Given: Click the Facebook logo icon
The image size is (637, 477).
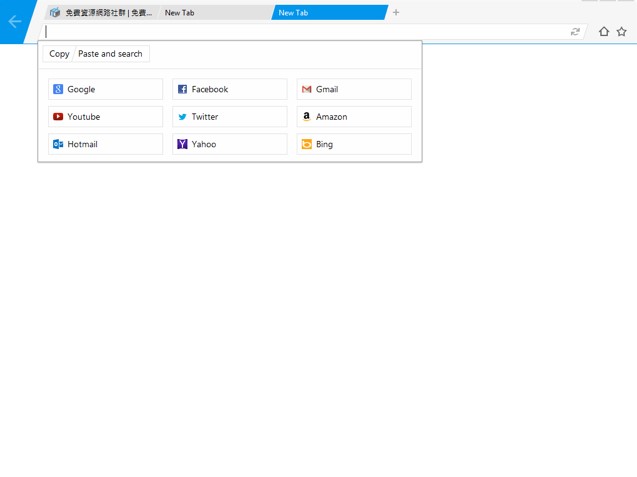Looking at the screenshot, I should (182, 89).
